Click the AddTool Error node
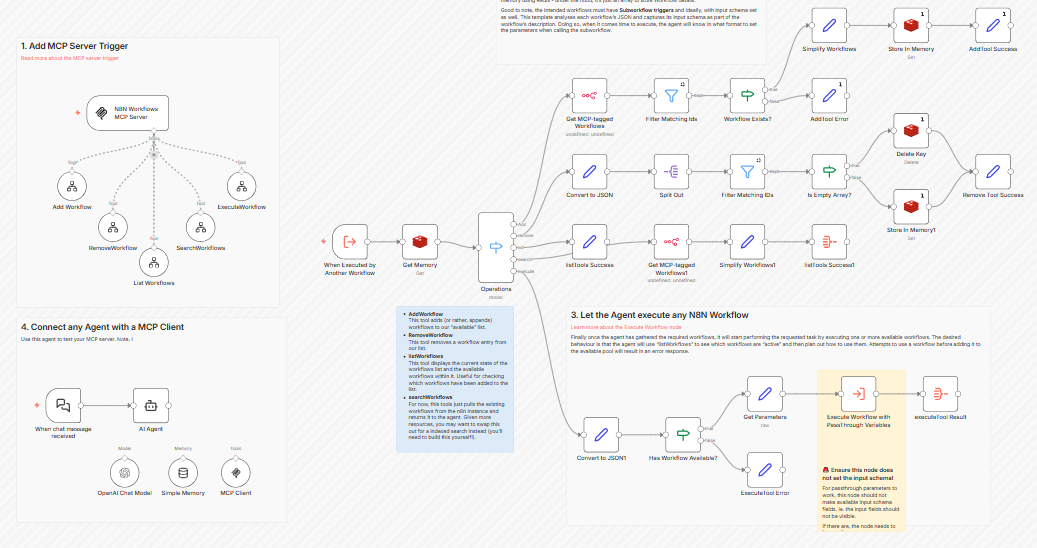1037x548 pixels. coord(829,96)
